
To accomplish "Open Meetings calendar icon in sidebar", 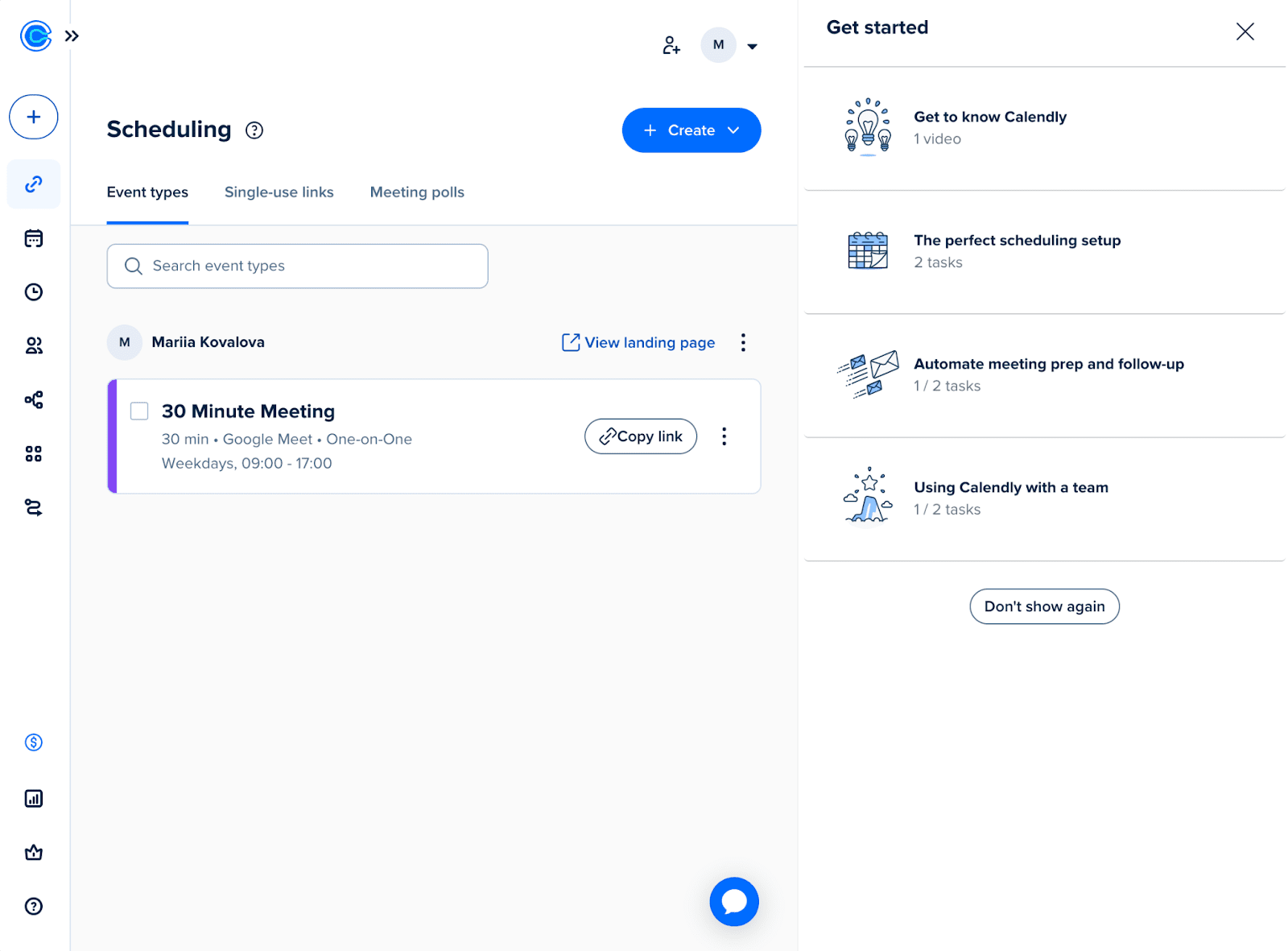I will 34,238.
